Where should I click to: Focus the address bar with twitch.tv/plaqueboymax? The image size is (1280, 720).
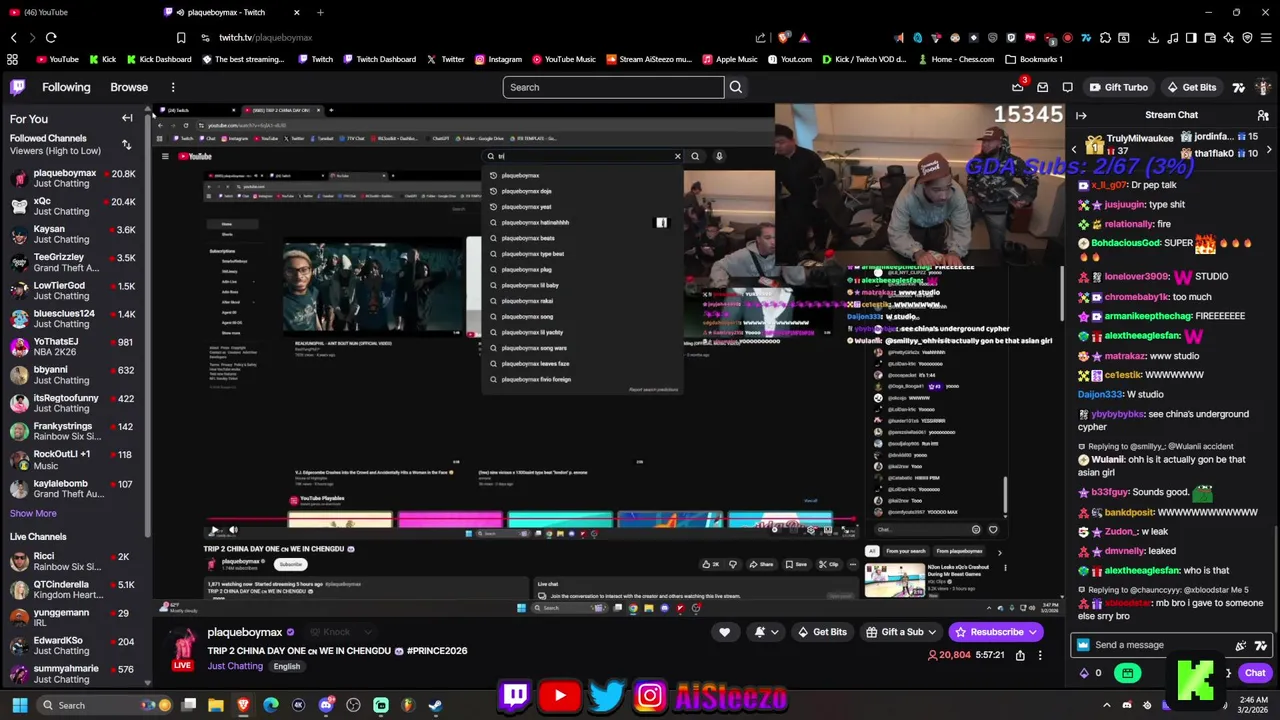265,38
